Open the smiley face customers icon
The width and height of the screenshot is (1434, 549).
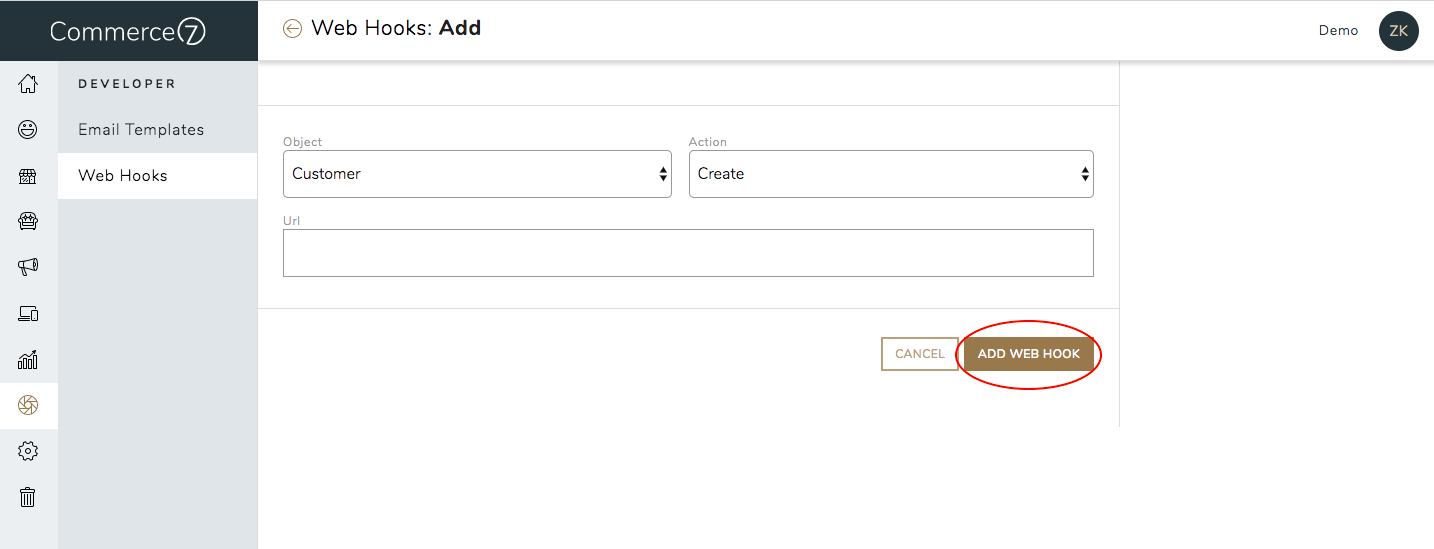click(x=28, y=129)
